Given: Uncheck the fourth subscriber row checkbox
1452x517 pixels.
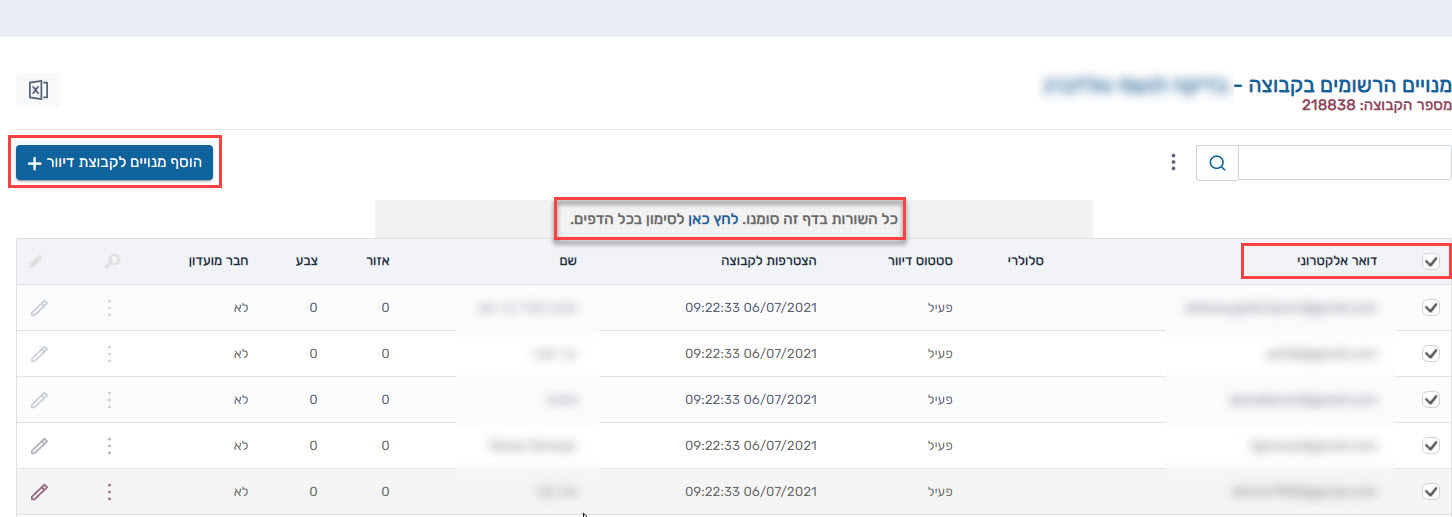Looking at the screenshot, I should click(1430, 446).
